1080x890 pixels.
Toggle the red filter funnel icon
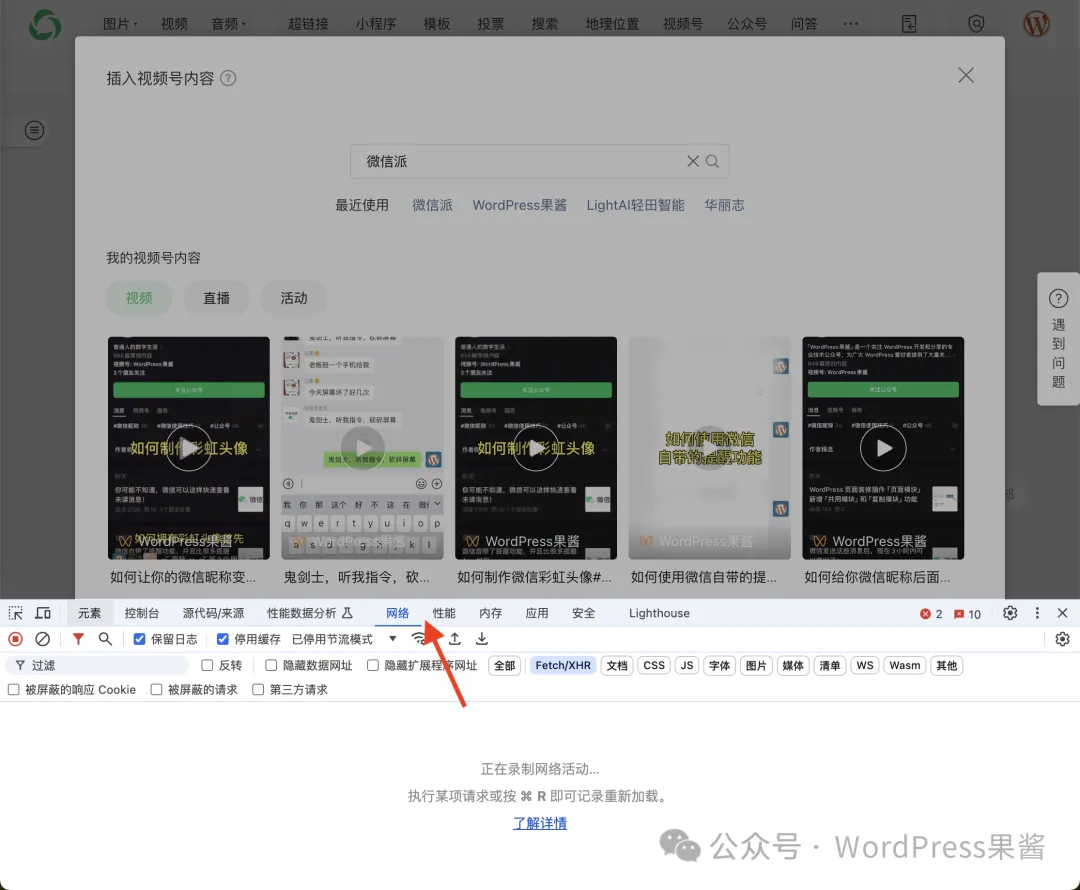(x=79, y=639)
